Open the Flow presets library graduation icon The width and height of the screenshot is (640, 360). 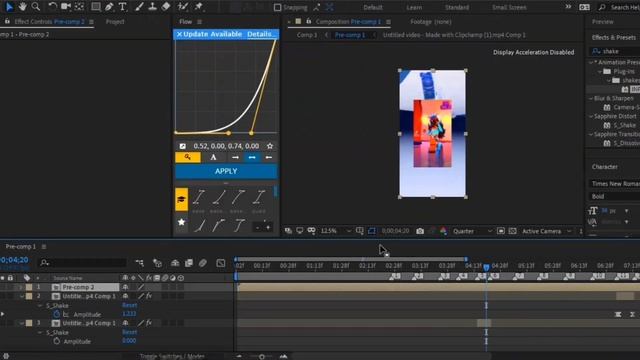181,199
